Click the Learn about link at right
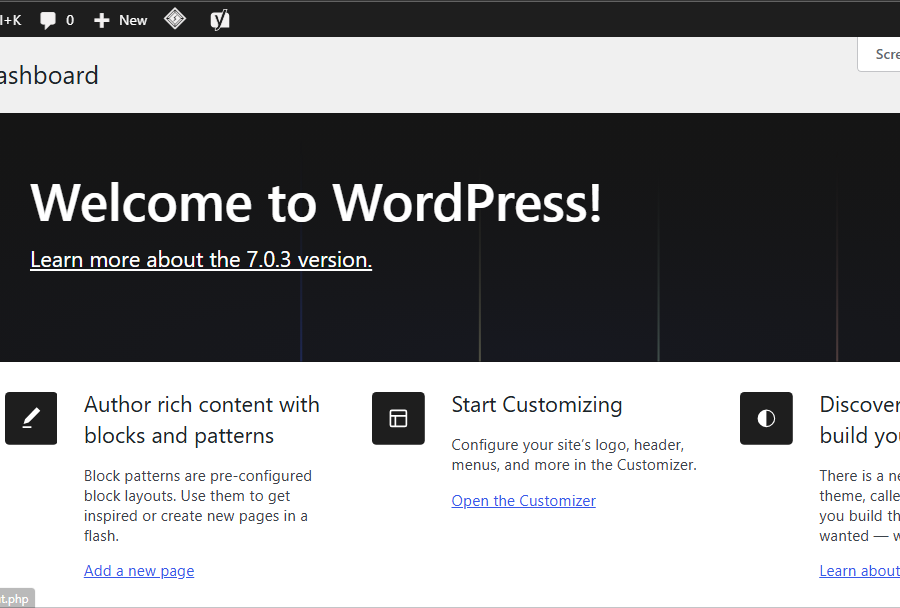The height and width of the screenshot is (608, 900). [x=859, y=571]
